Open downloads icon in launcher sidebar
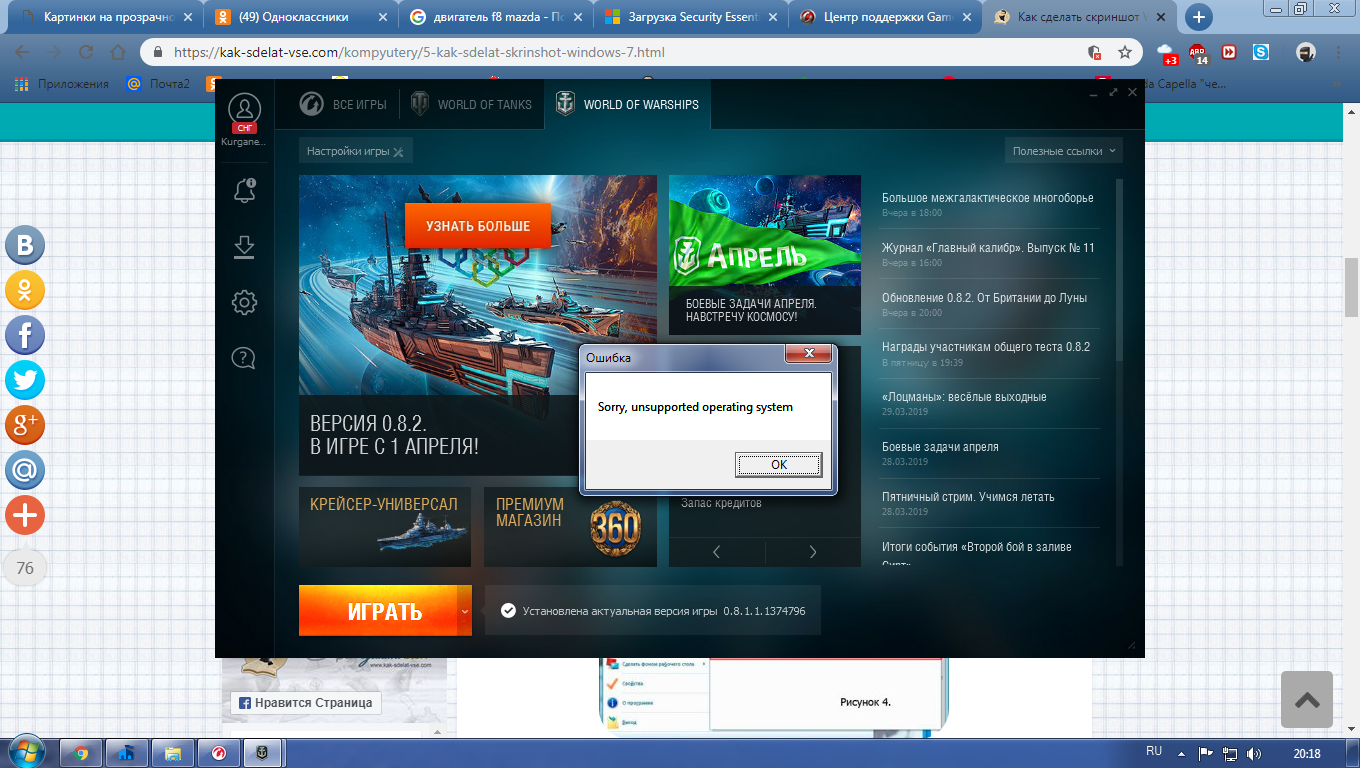The width and height of the screenshot is (1360, 768). pos(244,247)
